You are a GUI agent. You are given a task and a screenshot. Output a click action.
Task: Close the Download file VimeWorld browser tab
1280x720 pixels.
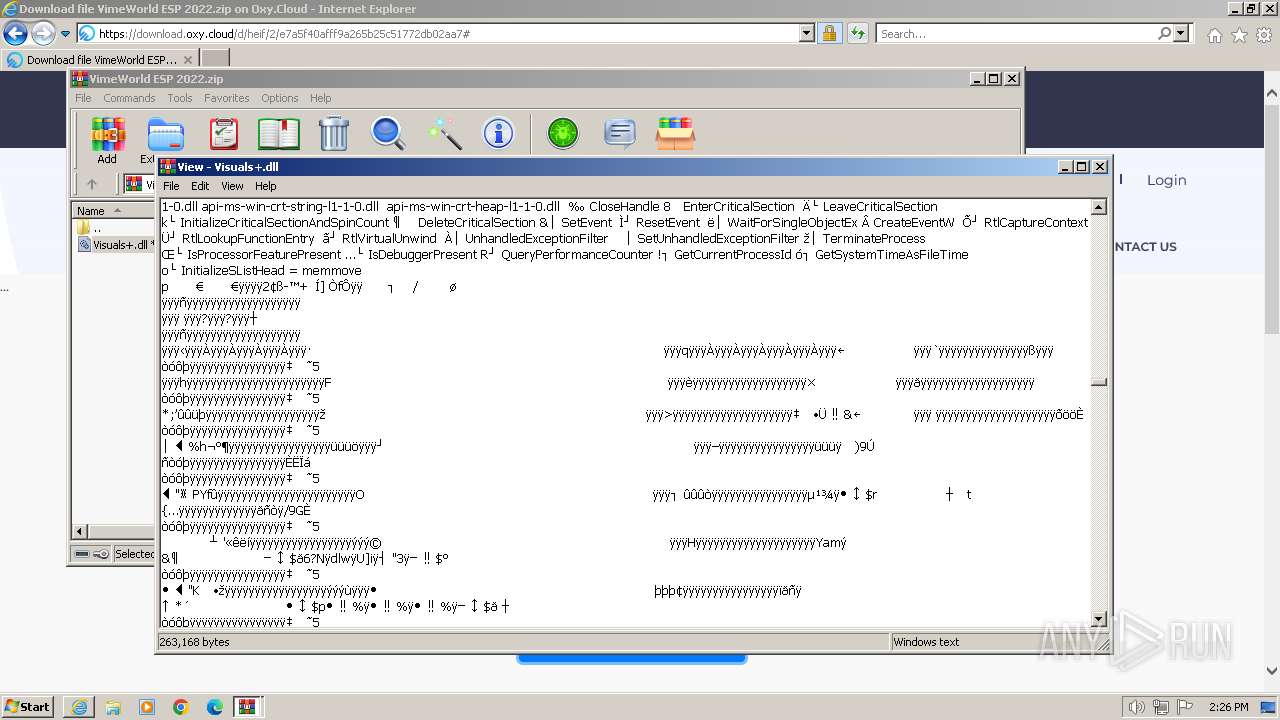tap(187, 60)
